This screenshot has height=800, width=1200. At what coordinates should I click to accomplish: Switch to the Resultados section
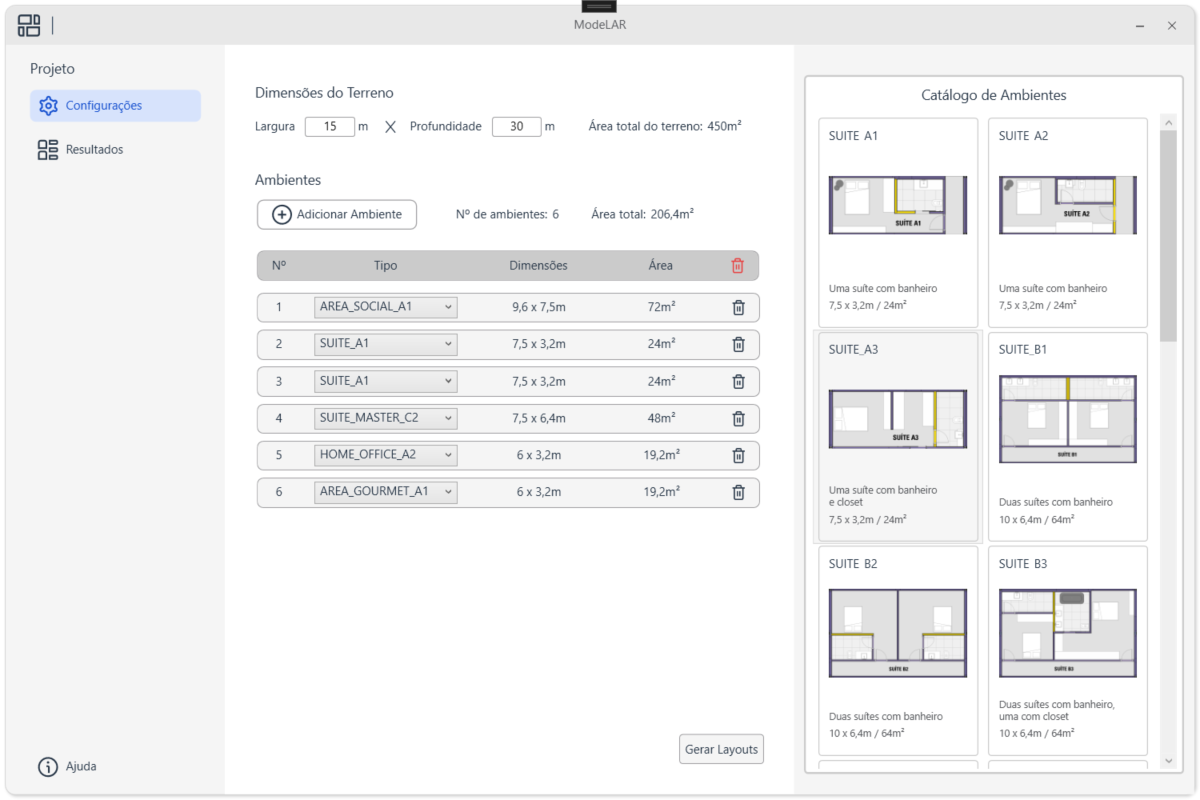tap(94, 150)
